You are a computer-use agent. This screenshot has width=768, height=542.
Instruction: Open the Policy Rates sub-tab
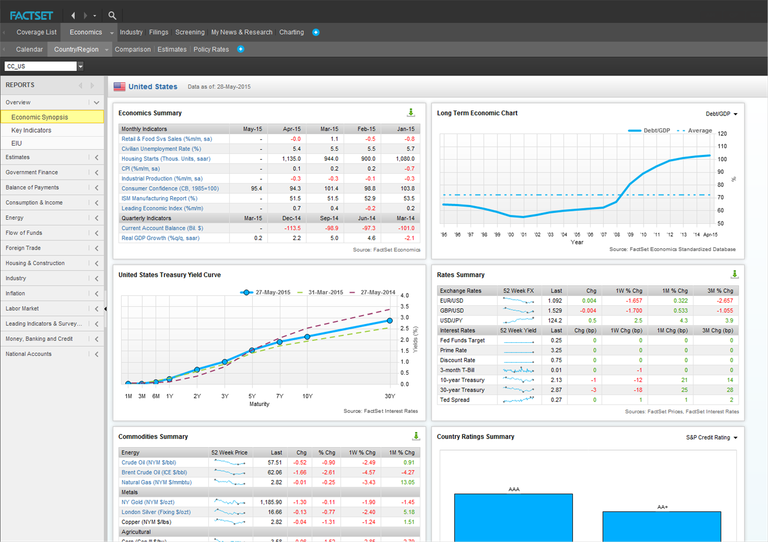point(211,49)
